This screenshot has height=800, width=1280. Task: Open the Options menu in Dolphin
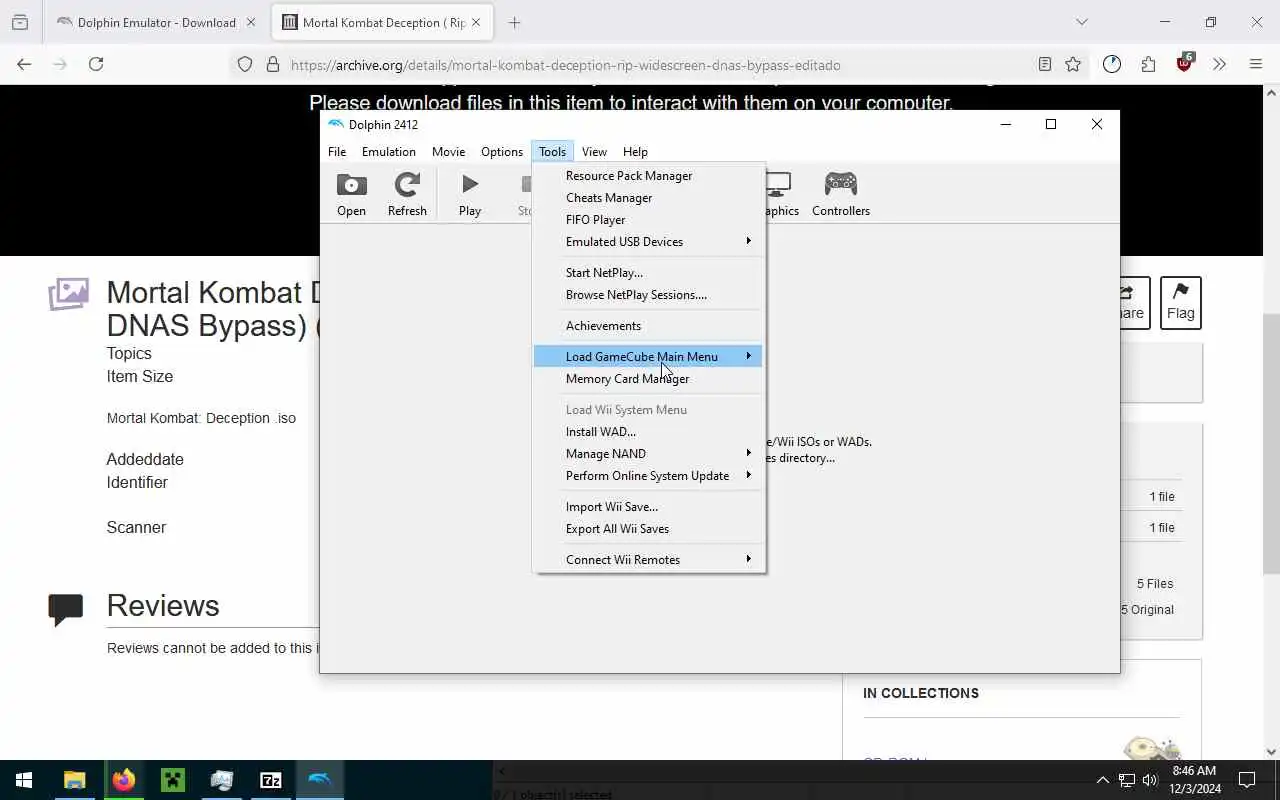[502, 152]
